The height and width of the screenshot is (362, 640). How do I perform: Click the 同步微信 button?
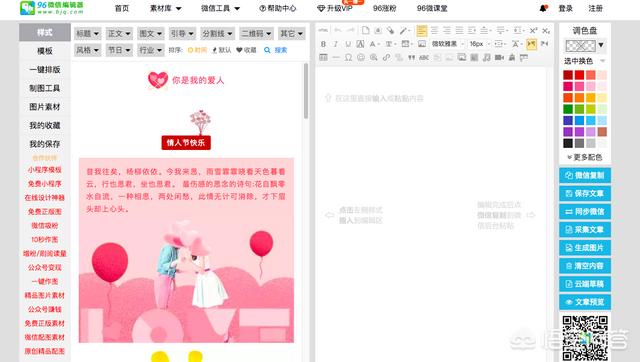tap(585, 211)
